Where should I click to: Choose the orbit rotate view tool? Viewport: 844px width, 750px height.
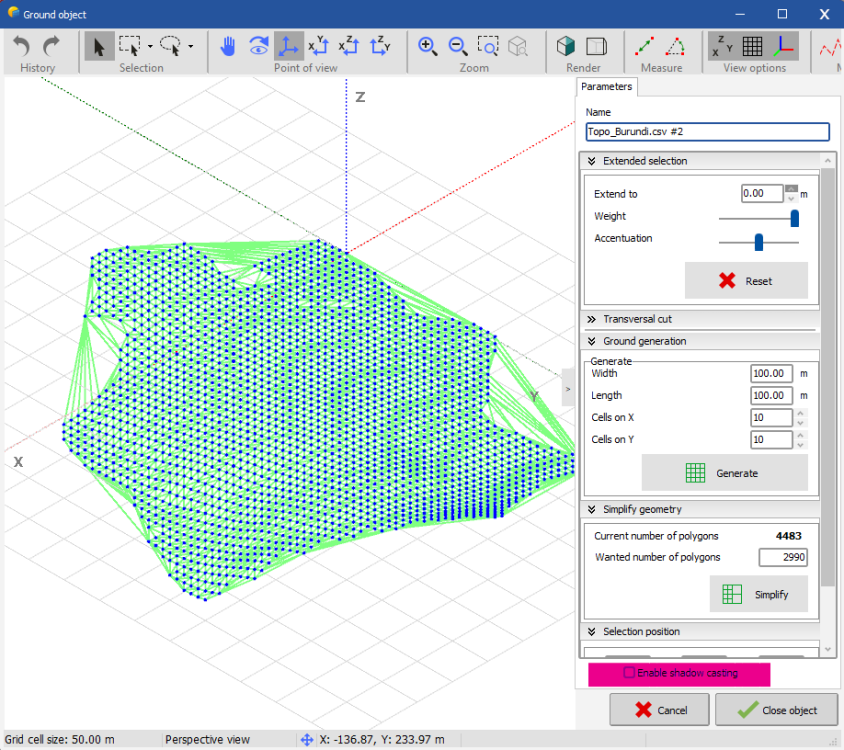click(x=258, y=46)
